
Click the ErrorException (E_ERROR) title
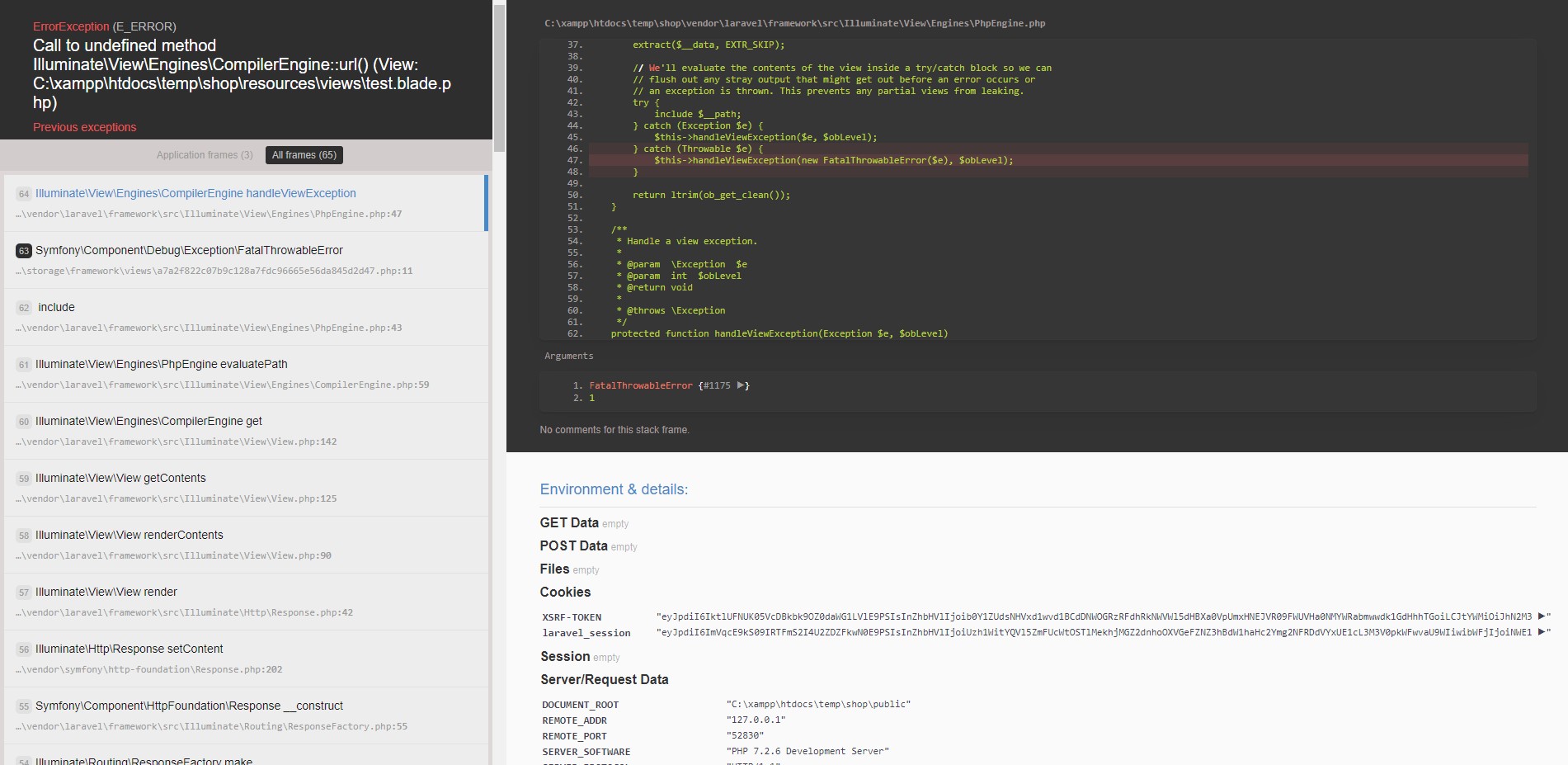tap(105, 26)
